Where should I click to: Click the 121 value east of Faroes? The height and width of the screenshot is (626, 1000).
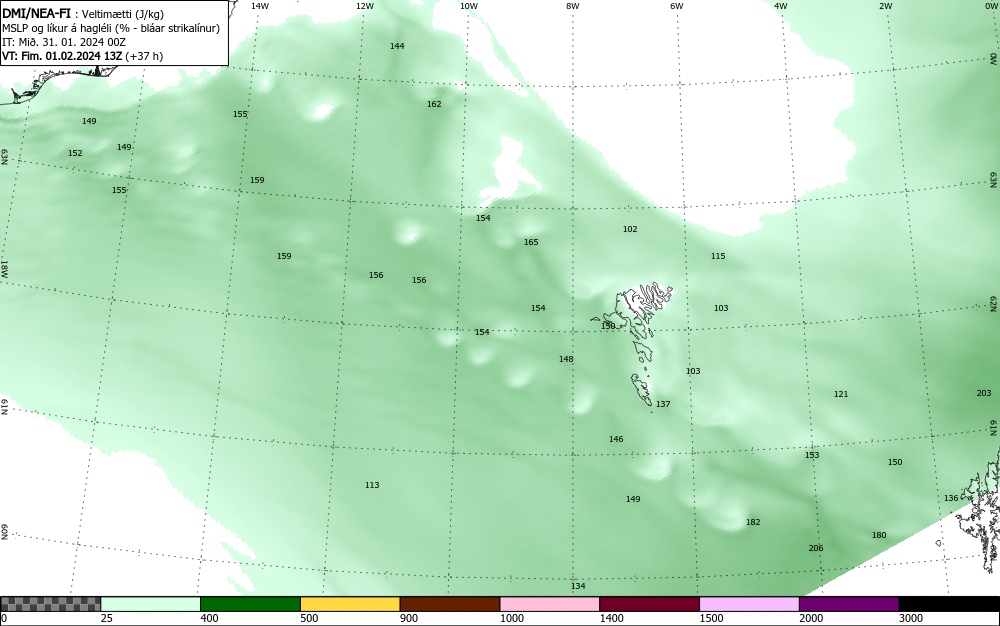(x=841, y=395)
